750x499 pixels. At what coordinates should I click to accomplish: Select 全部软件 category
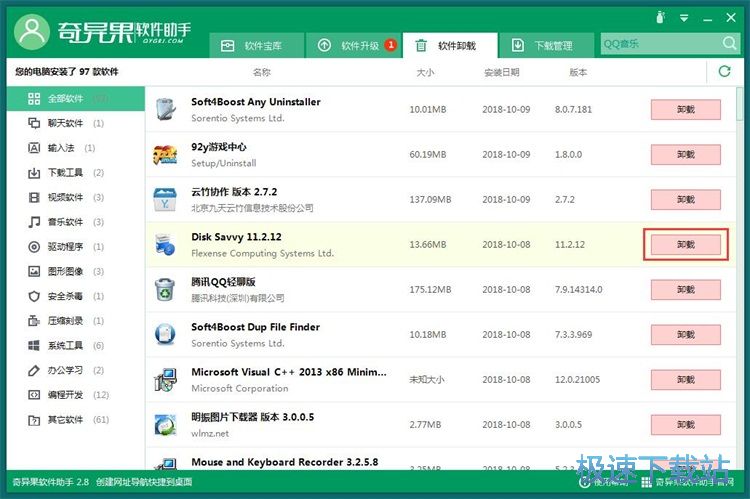click(x=76, y=99)
